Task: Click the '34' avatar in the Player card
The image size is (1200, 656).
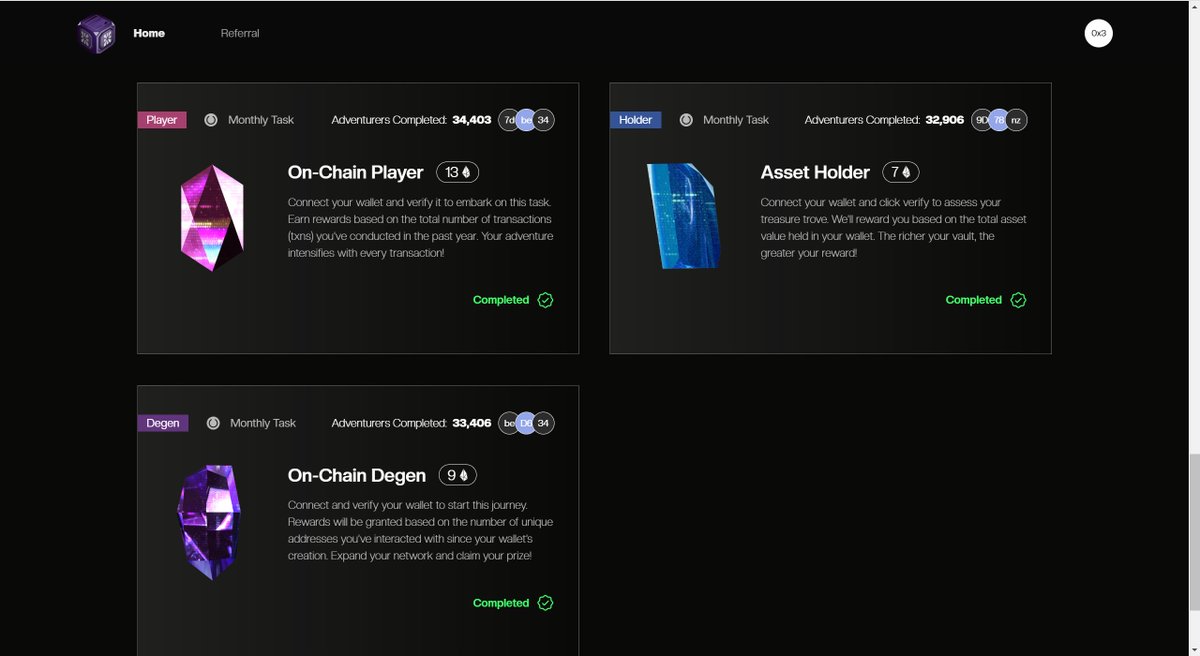Action: tap(543, 120)
